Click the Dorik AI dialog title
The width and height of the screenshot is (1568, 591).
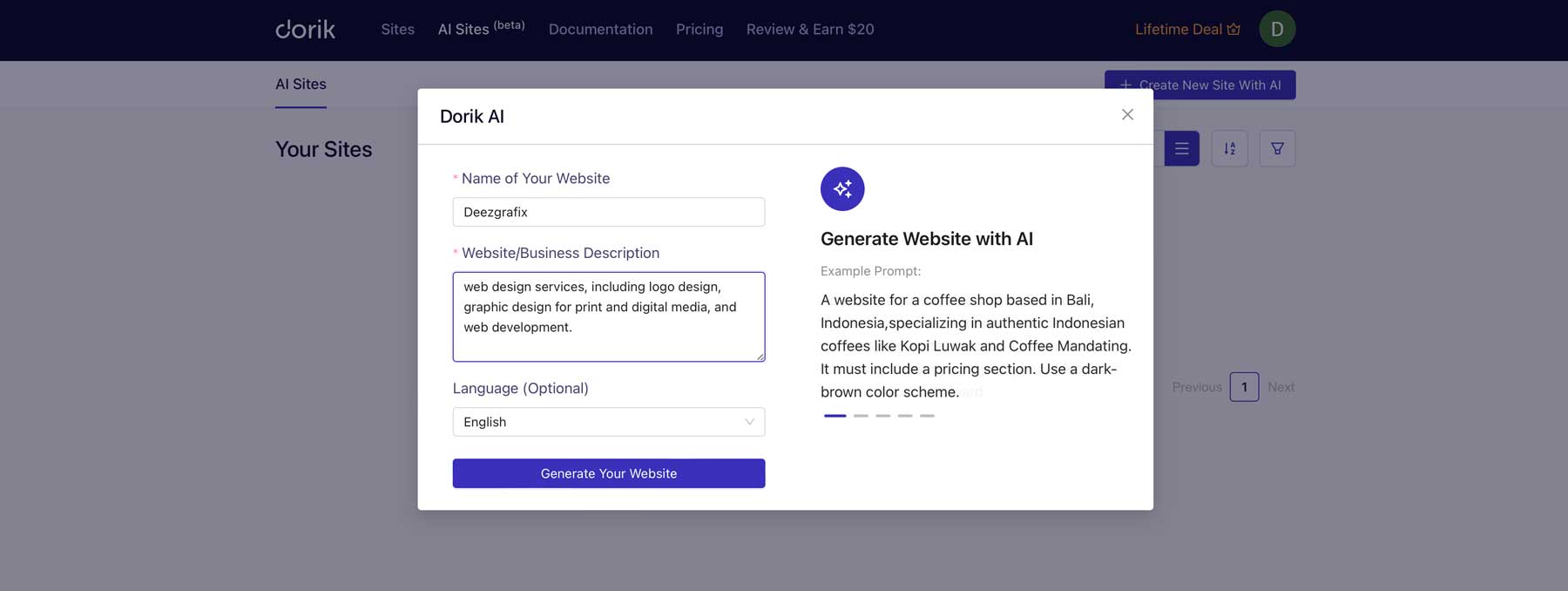472,116
